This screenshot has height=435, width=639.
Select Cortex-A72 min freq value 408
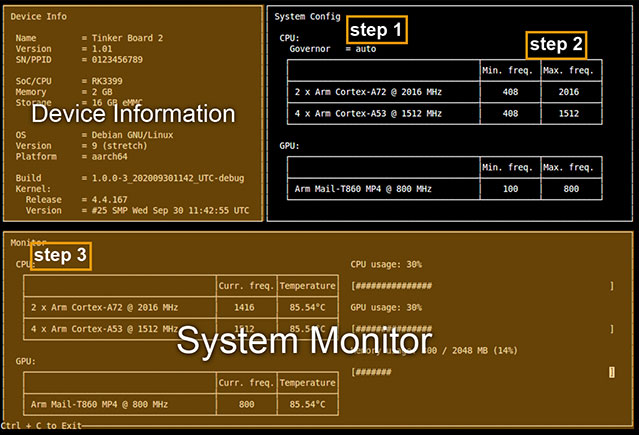pyautogui.click(x=509, y=92)
